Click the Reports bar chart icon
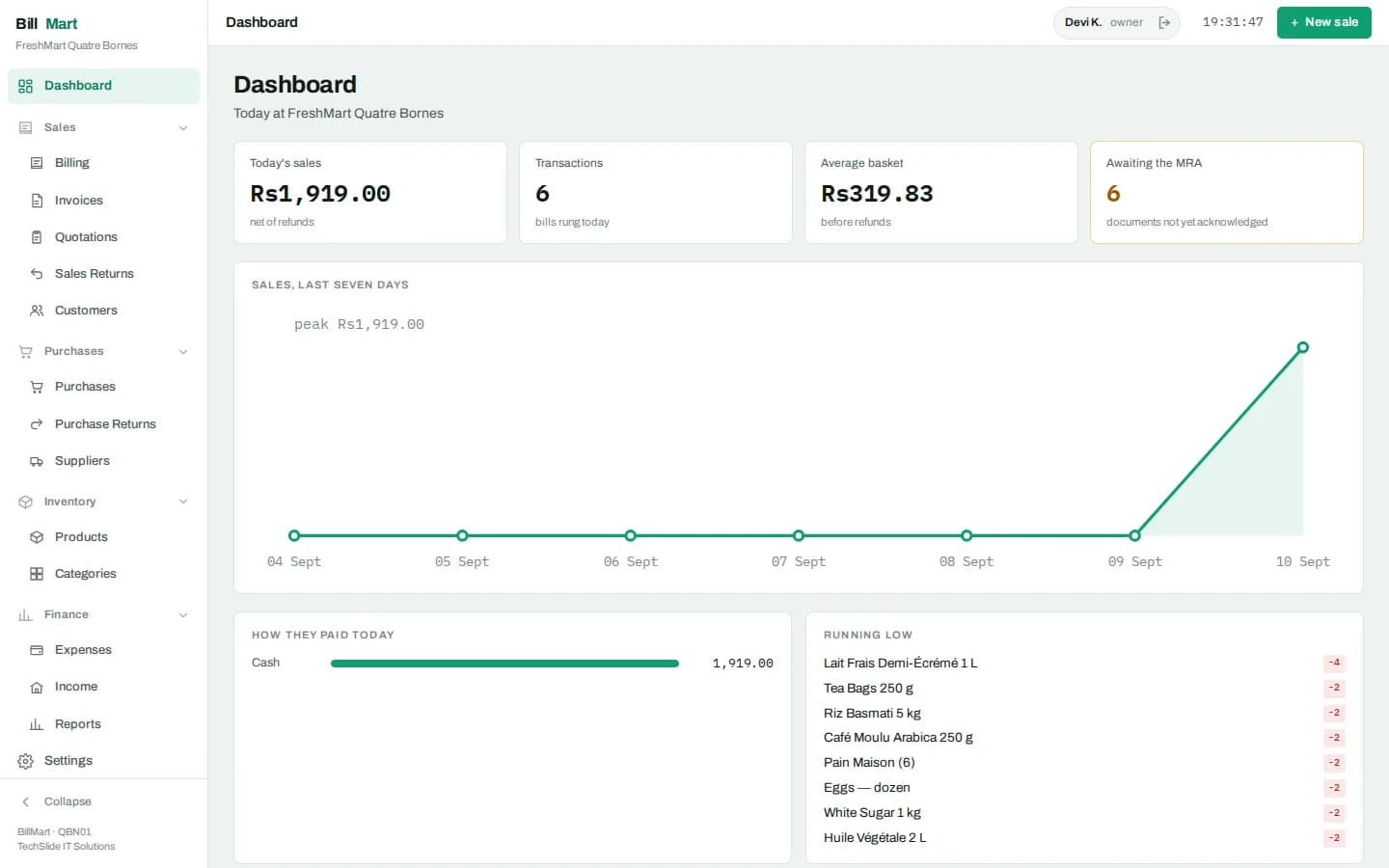This screenshot has height=868, width=1389. (37, 724)
